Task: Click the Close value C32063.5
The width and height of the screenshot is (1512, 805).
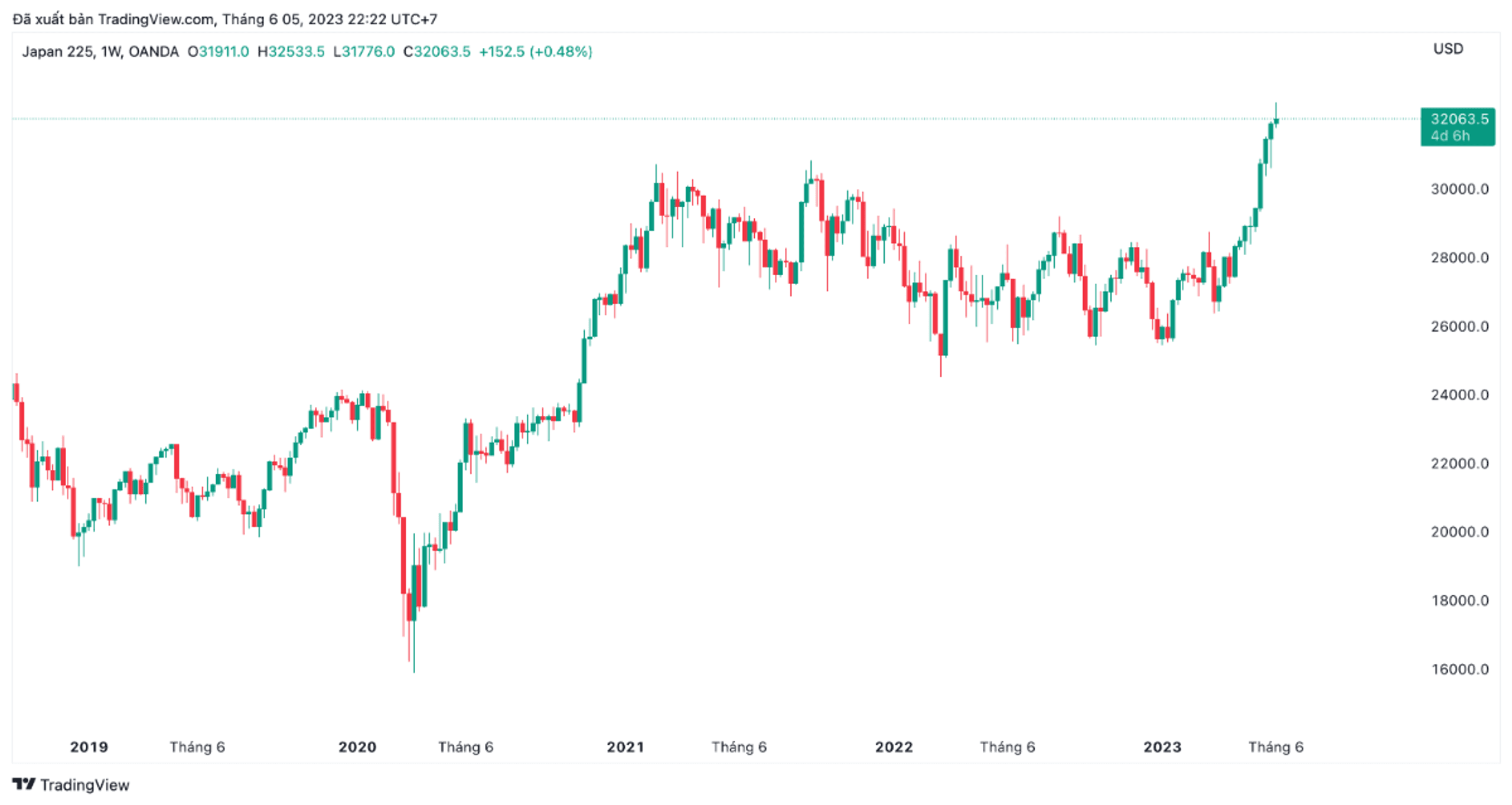Action: (436, 51)
